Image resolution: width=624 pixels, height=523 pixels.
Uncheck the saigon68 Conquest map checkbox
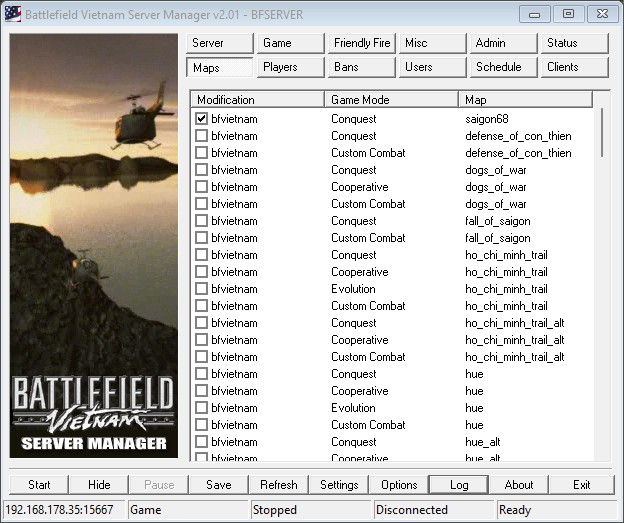click(x=202, y=119)
